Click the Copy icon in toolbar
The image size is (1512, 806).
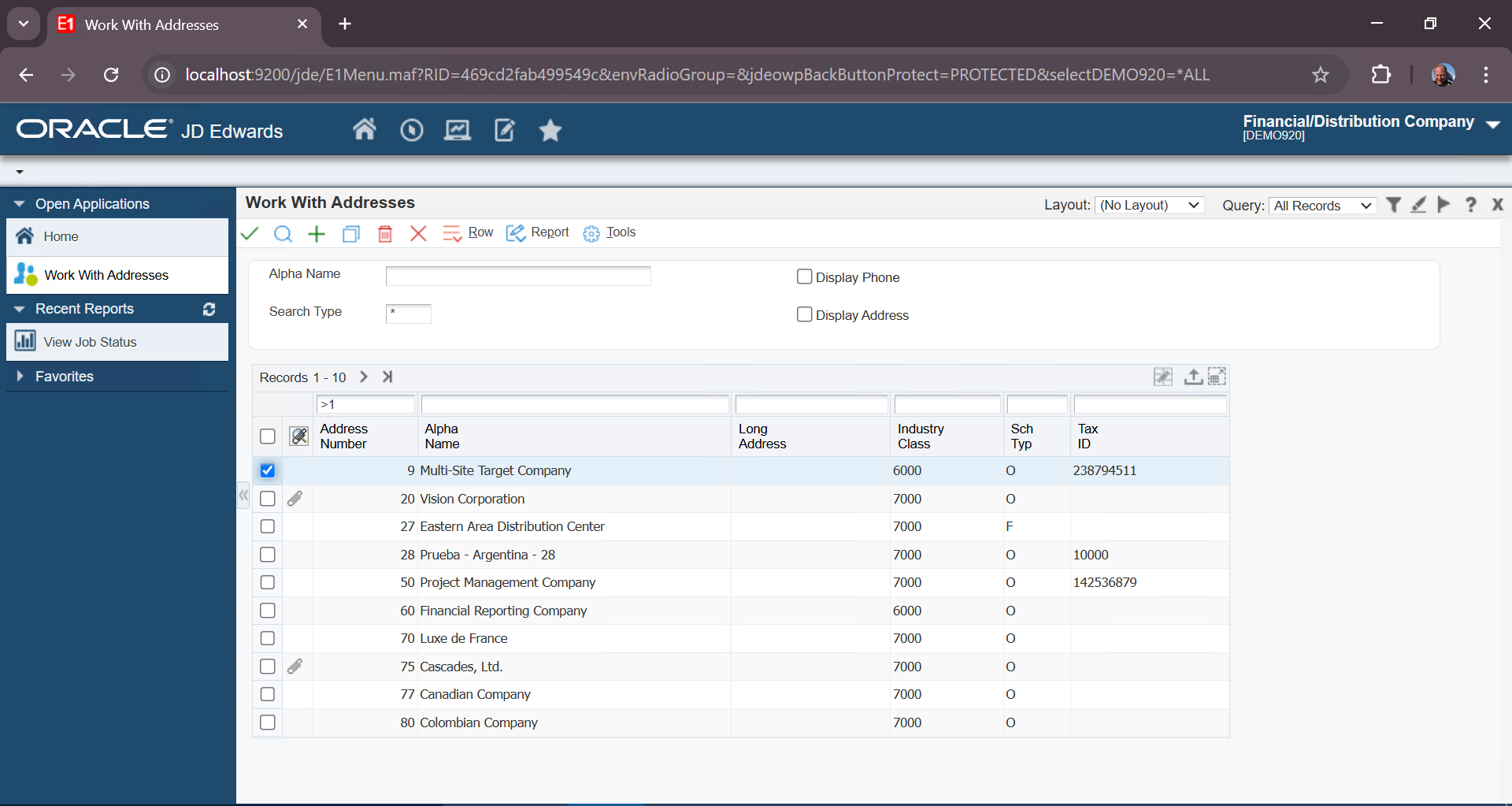click(351, 233)
